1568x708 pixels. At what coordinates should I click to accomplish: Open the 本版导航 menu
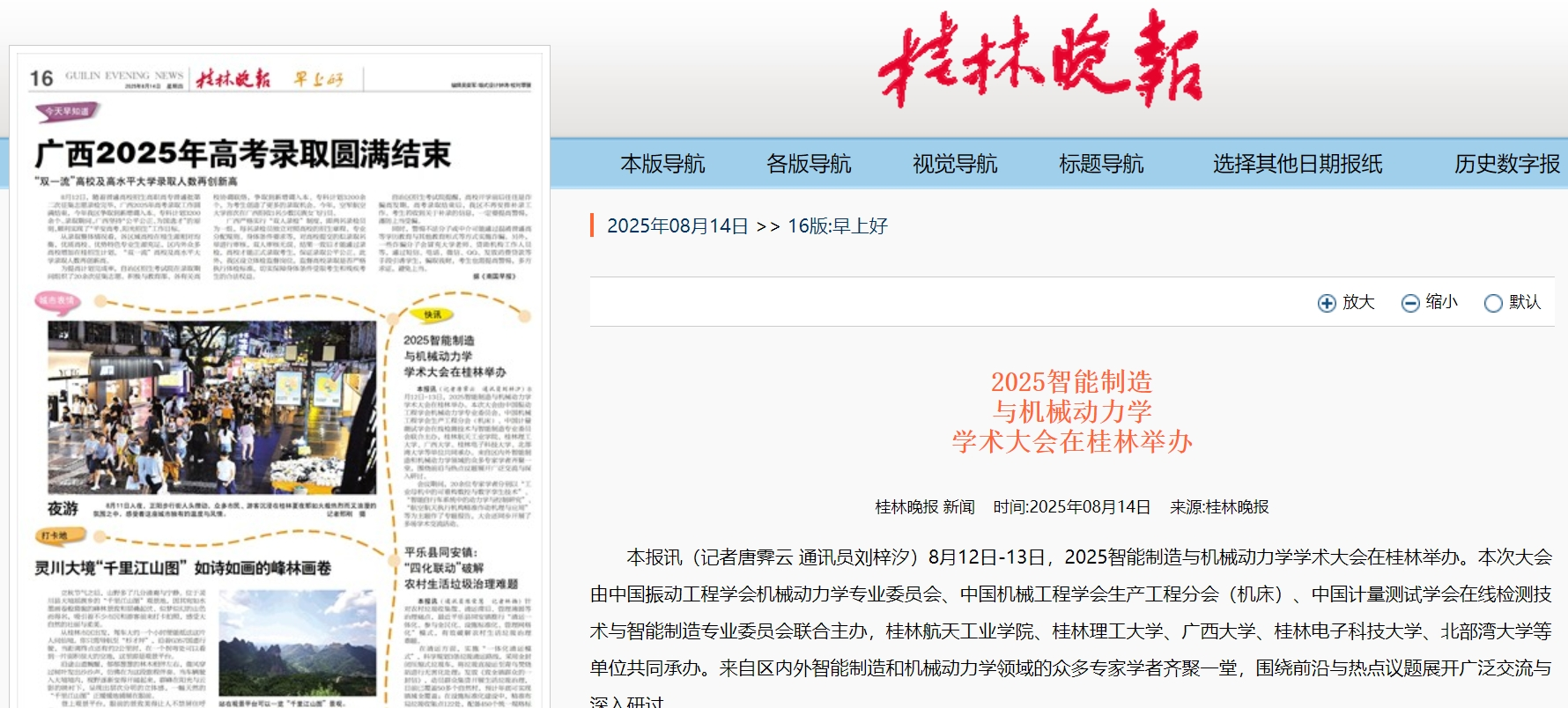coord(662,164)
